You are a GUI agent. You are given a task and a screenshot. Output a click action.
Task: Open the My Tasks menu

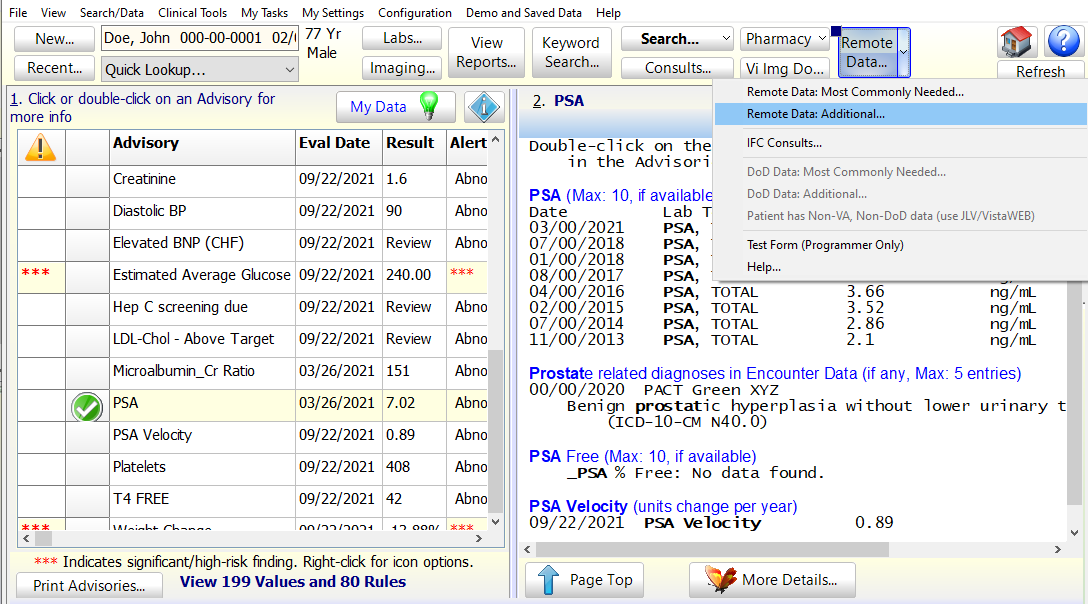[264, 12]
